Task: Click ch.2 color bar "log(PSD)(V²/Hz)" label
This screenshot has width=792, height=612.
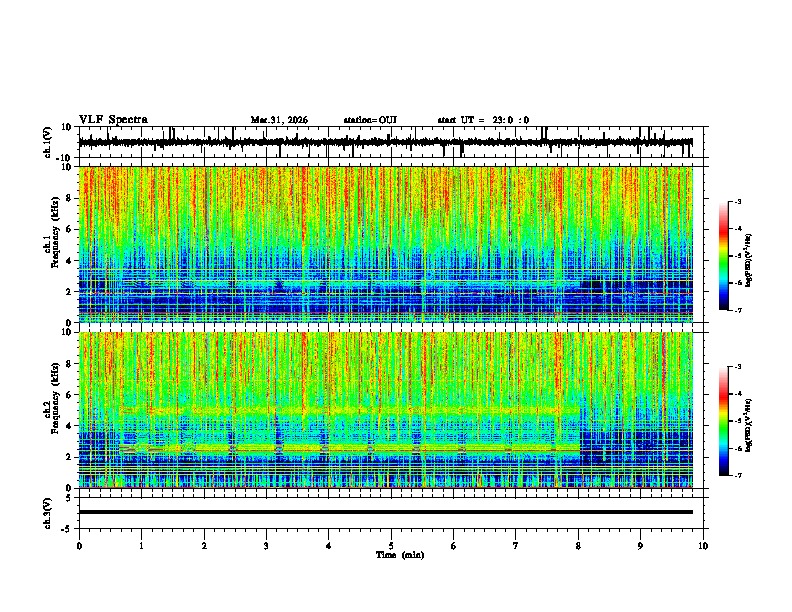Action: click(x=748, y=425)
